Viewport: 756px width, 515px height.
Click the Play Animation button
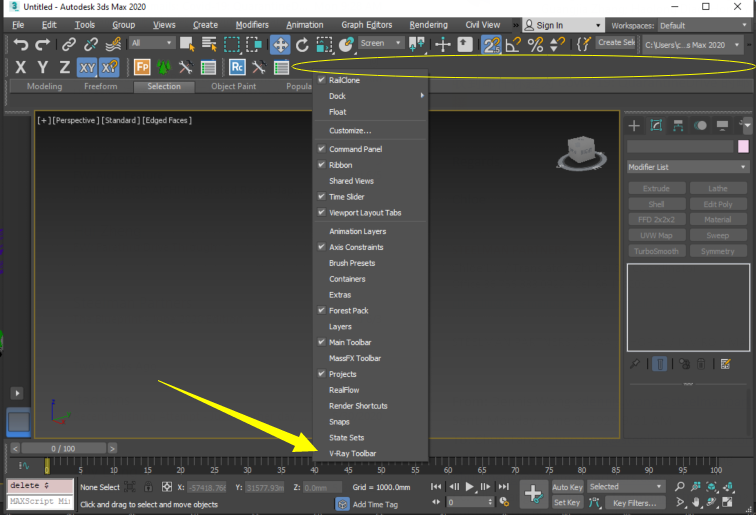tap(470, 487)
